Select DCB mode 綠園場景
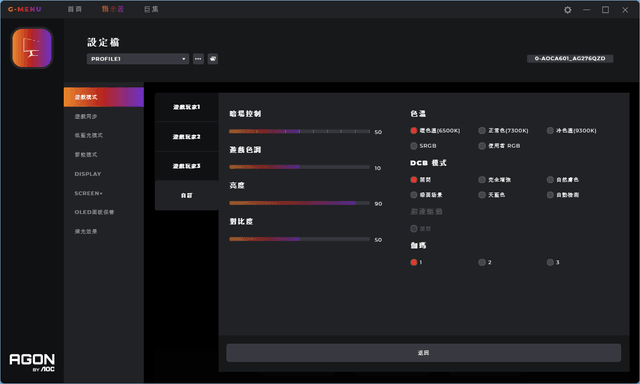The height and width of the screenshot is (384, 640). [413, 195]
